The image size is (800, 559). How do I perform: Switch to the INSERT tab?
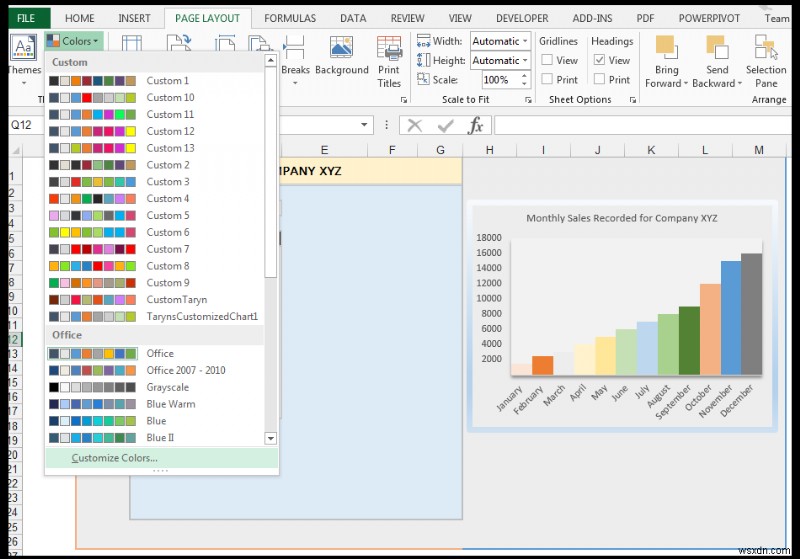coord(134,18)
